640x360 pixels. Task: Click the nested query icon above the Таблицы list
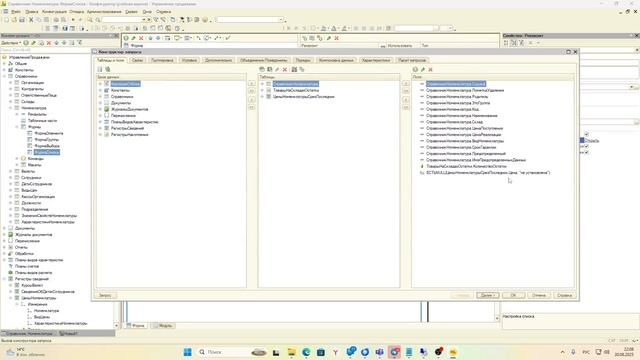pyautogui.click(x=269, y=69)
